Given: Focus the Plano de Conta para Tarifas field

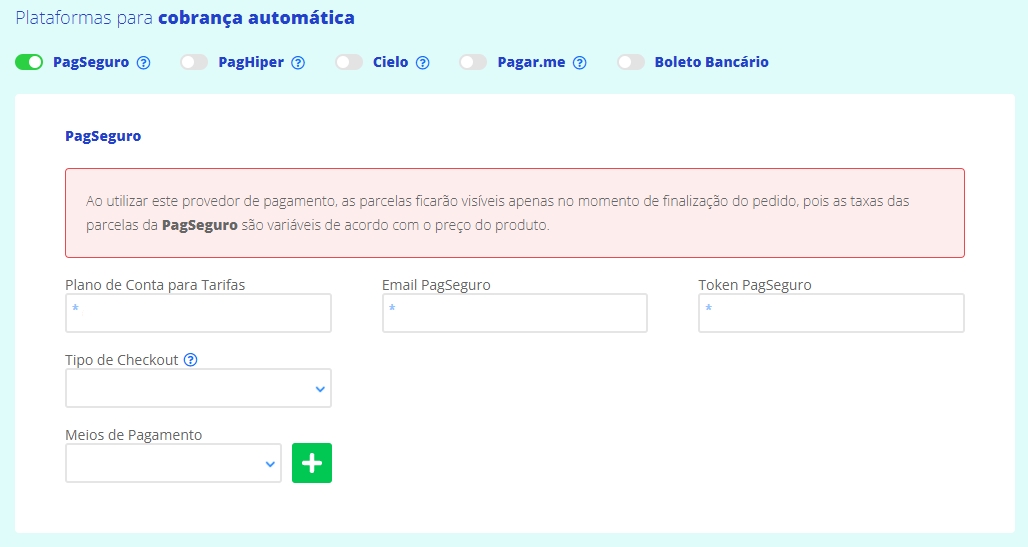Looking at the screenshot, I should pos(198,313).
